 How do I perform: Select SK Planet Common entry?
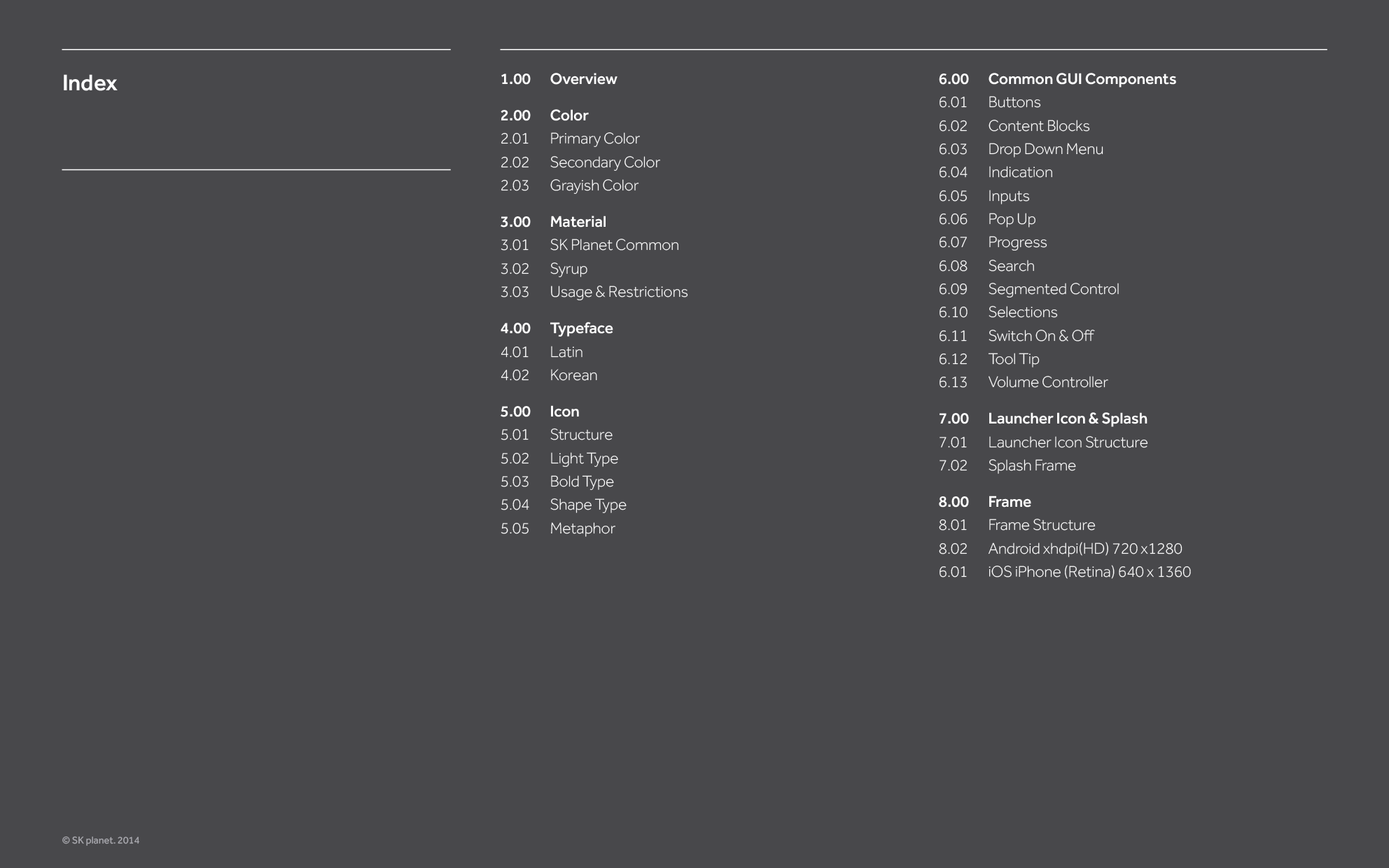coord(614,245)
